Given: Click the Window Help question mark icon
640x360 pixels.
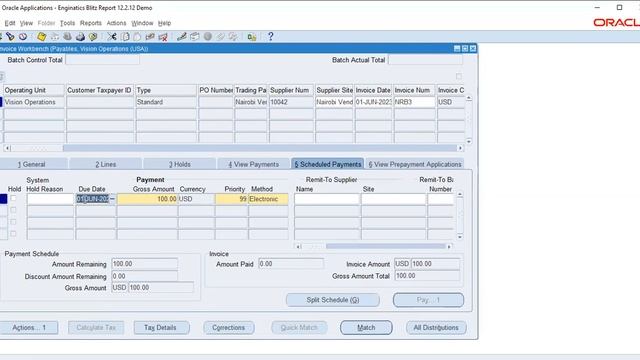Looking at the screenshot, I should coord(270,37).
